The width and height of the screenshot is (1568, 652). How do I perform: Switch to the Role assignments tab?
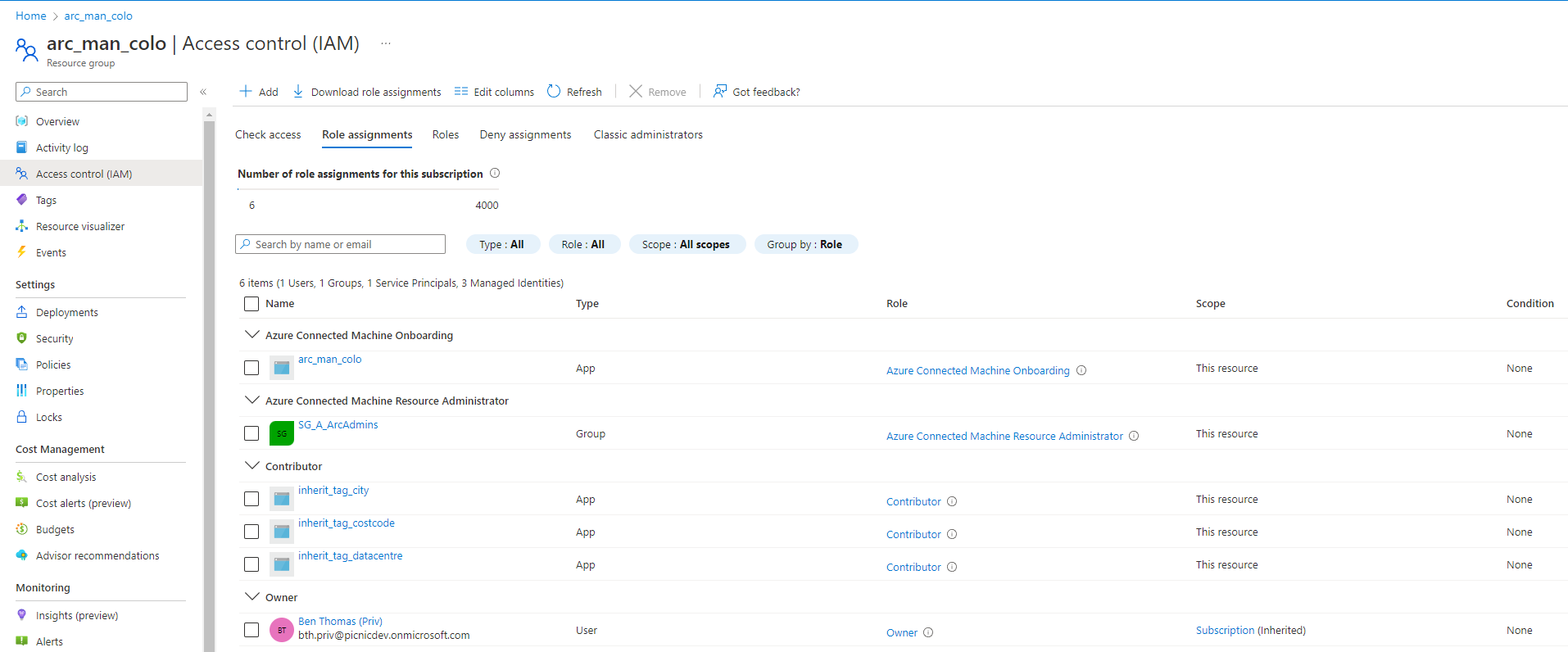coord(367,134)
